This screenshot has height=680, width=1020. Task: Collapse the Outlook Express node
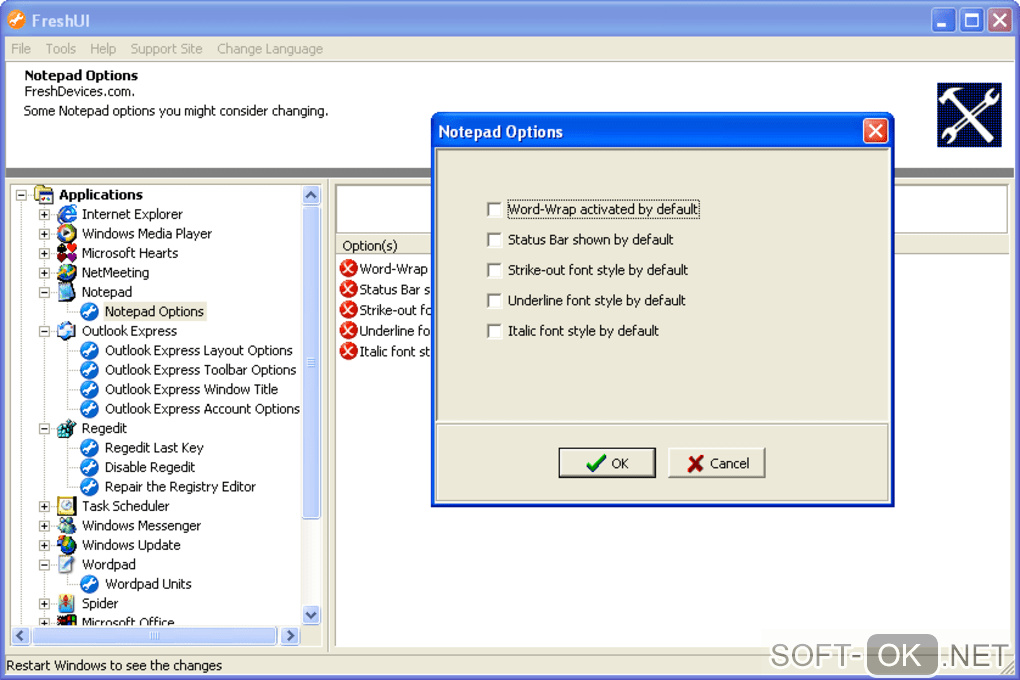44,331
